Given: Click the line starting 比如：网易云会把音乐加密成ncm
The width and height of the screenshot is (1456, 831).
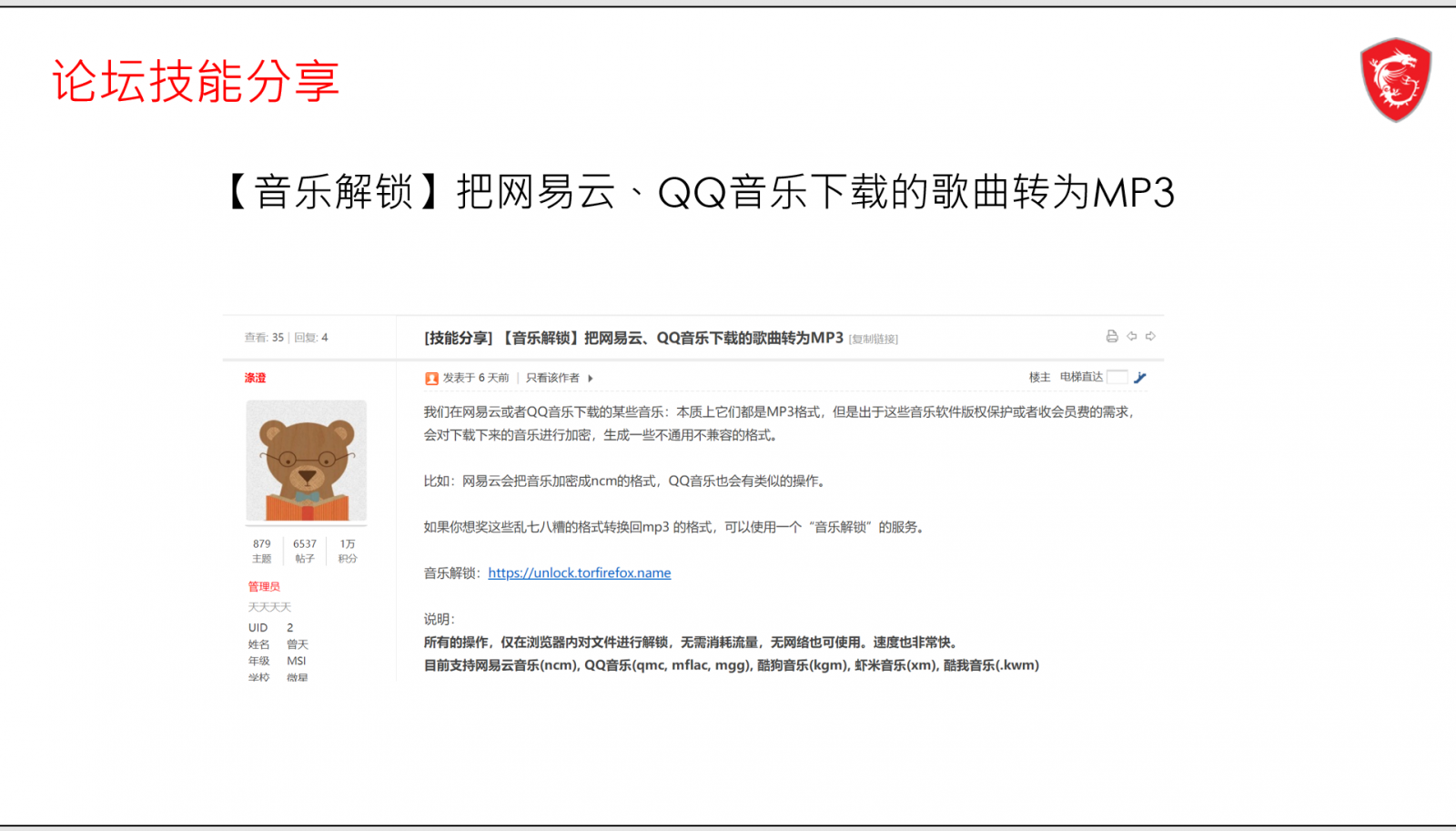Looking at the screenshot, I should tap(625, 481).
